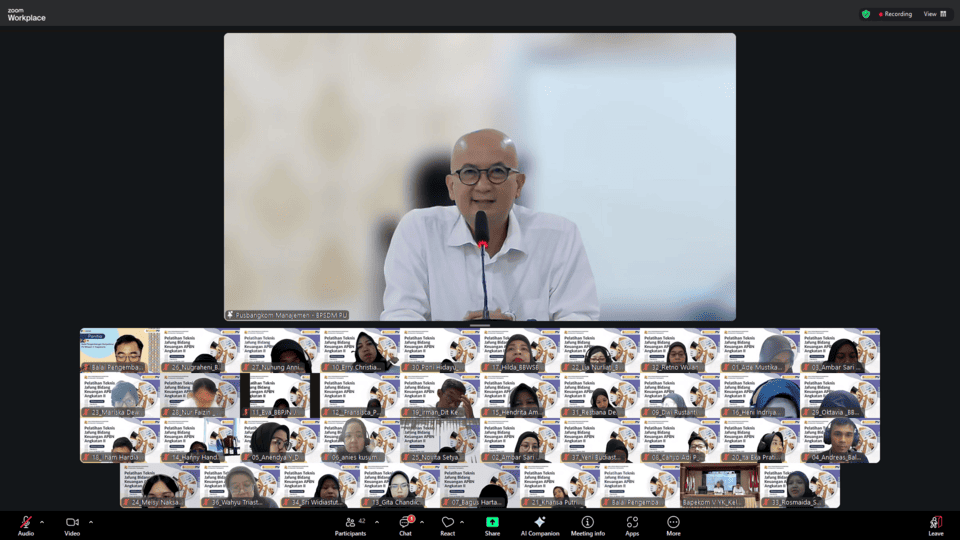Open the Apps panel
Image resolution: width=960 pixels, height=540 pixels.
(632, 524)
